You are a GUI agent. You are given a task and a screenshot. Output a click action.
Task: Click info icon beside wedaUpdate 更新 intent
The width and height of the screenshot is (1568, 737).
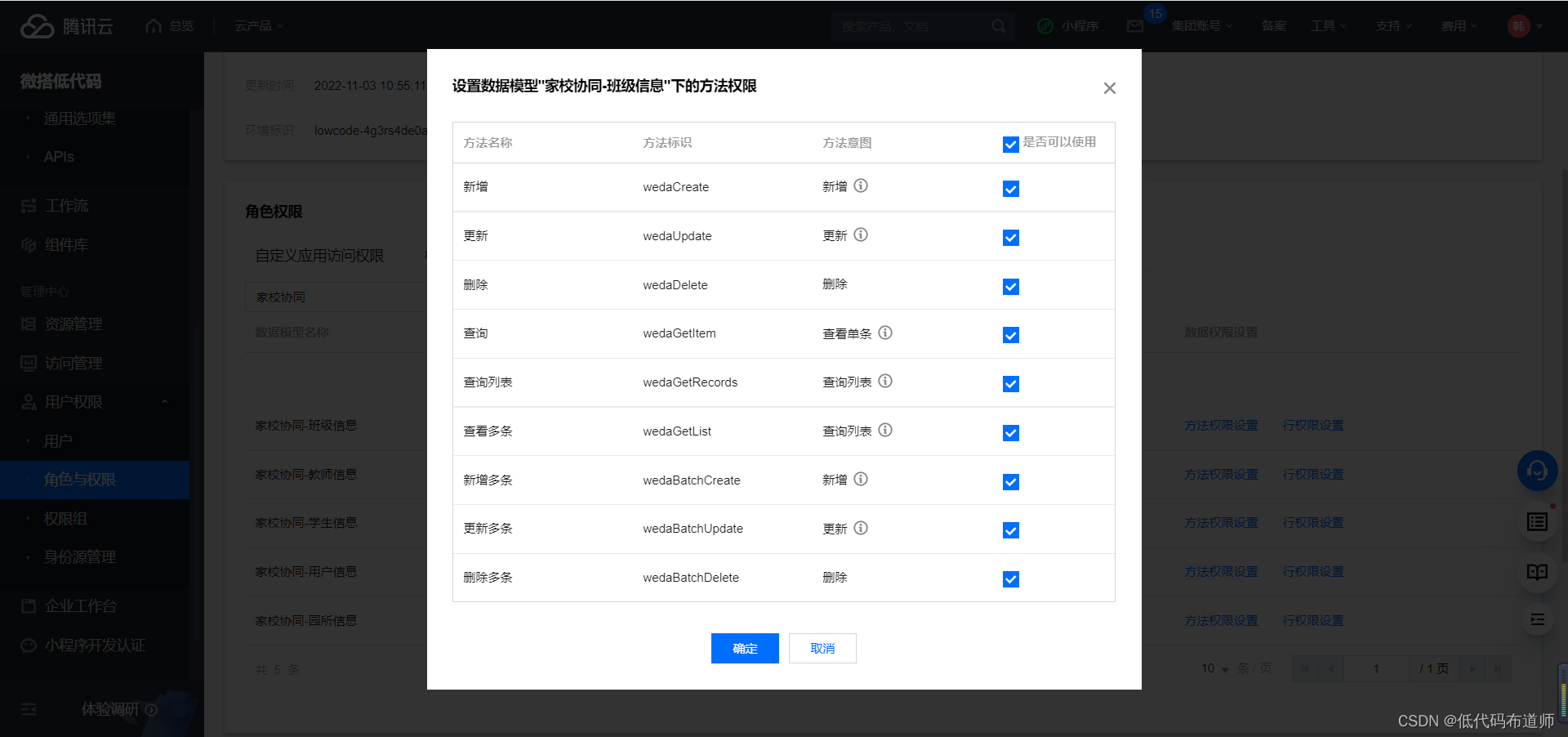coord(861,234)
